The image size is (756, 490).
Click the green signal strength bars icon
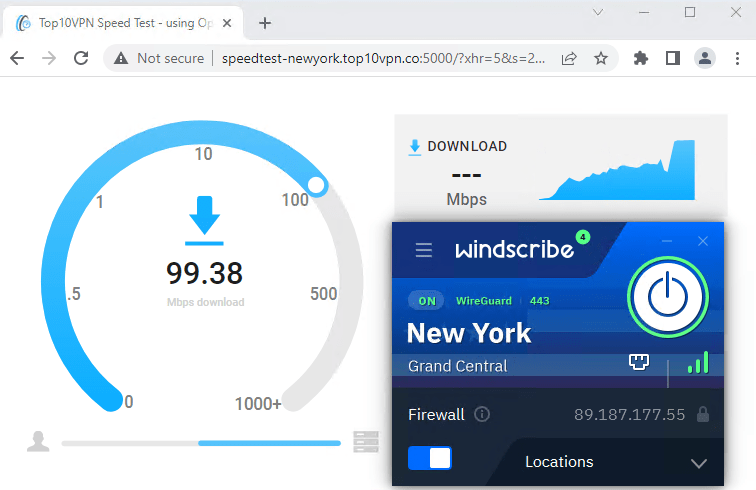point(698,362)
